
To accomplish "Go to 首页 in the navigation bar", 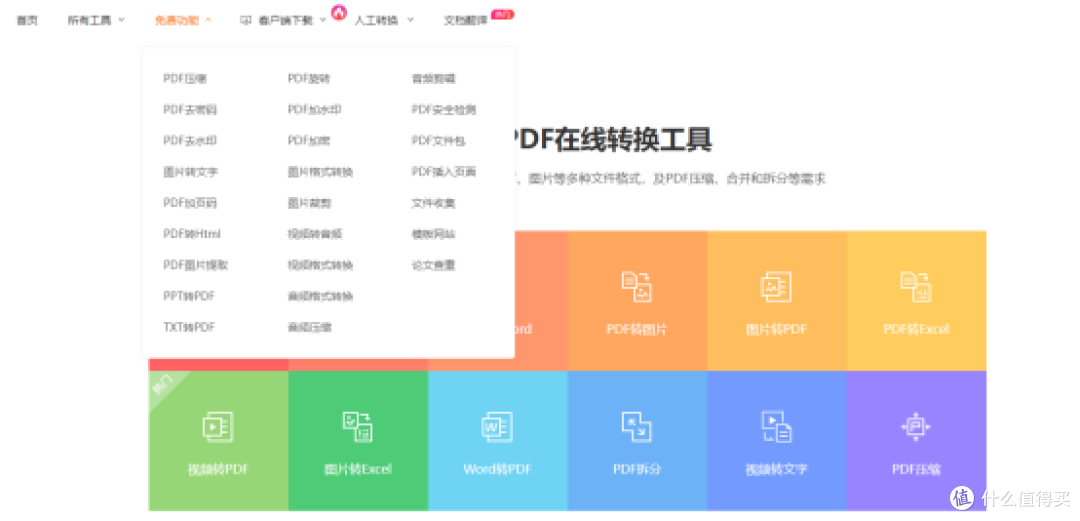I will coord(26,21).
